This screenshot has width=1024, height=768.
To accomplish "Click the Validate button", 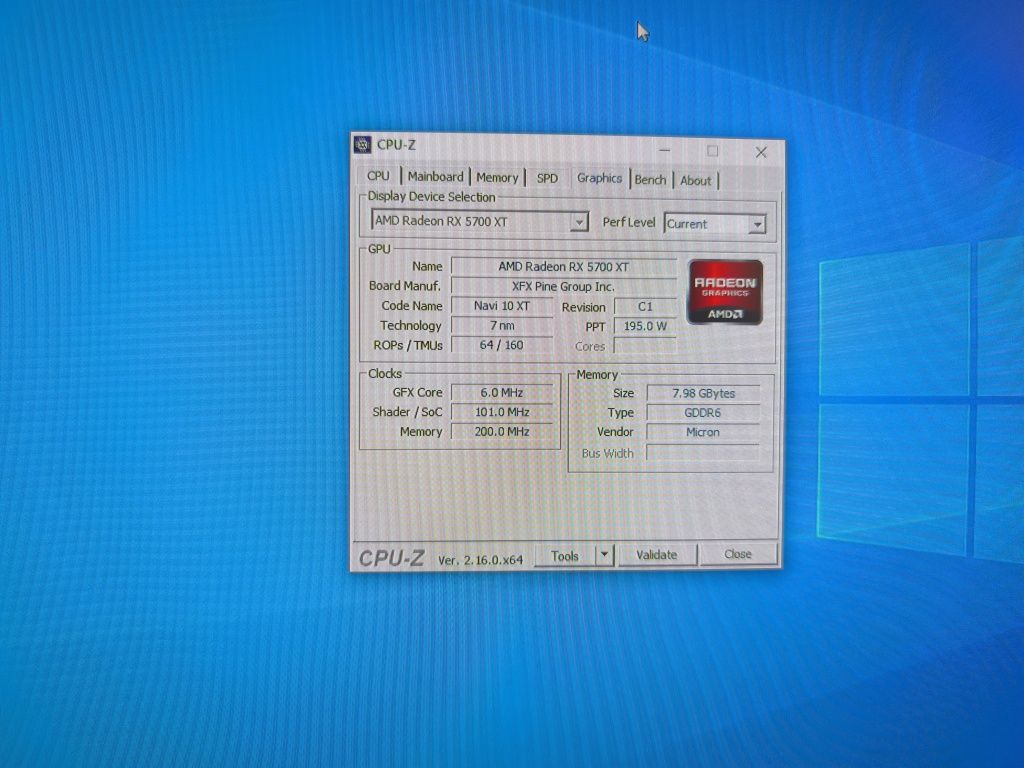I will pyautogui.click(x=657, y=555).
